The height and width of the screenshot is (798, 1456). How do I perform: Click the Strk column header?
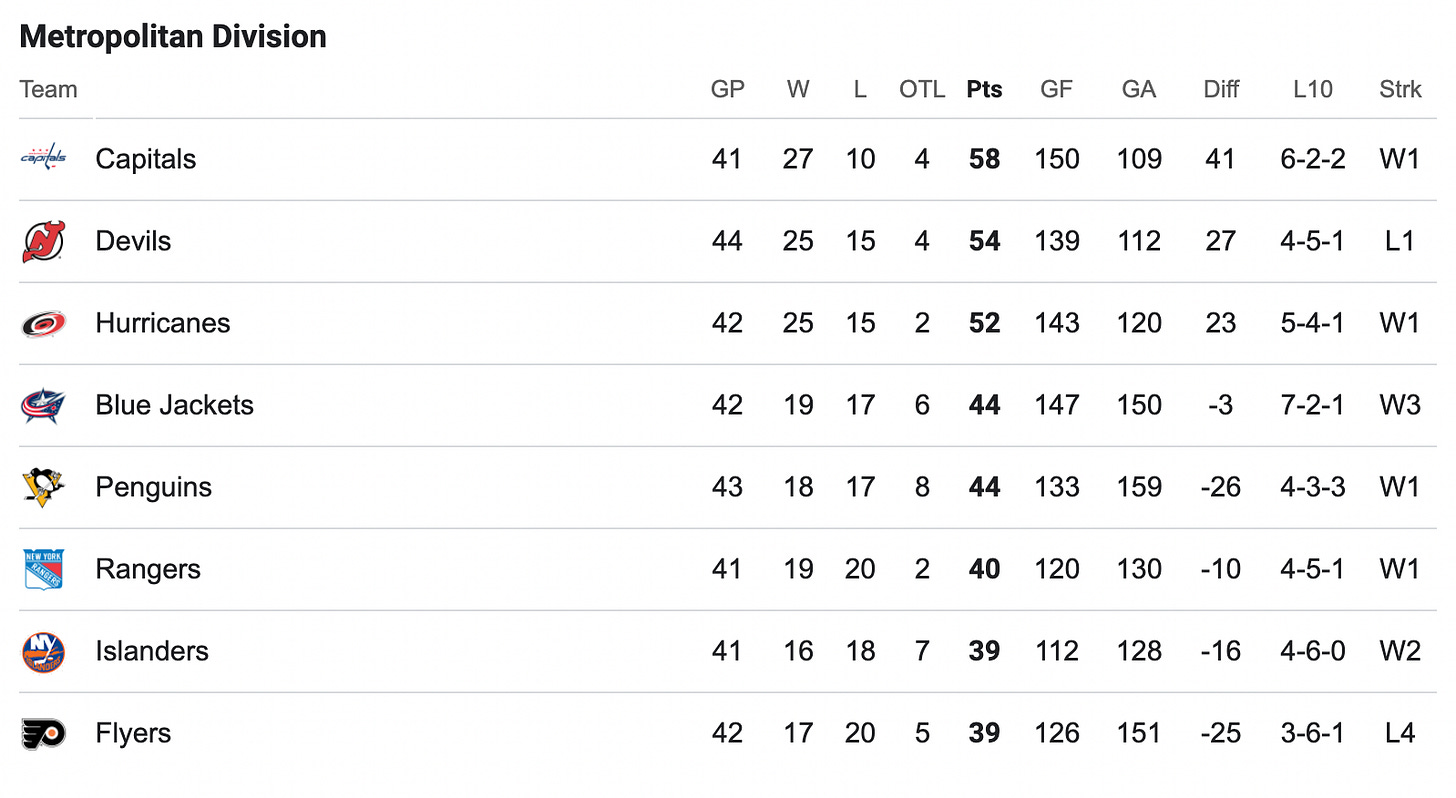pyautogui.click(x=1400, y=89)
